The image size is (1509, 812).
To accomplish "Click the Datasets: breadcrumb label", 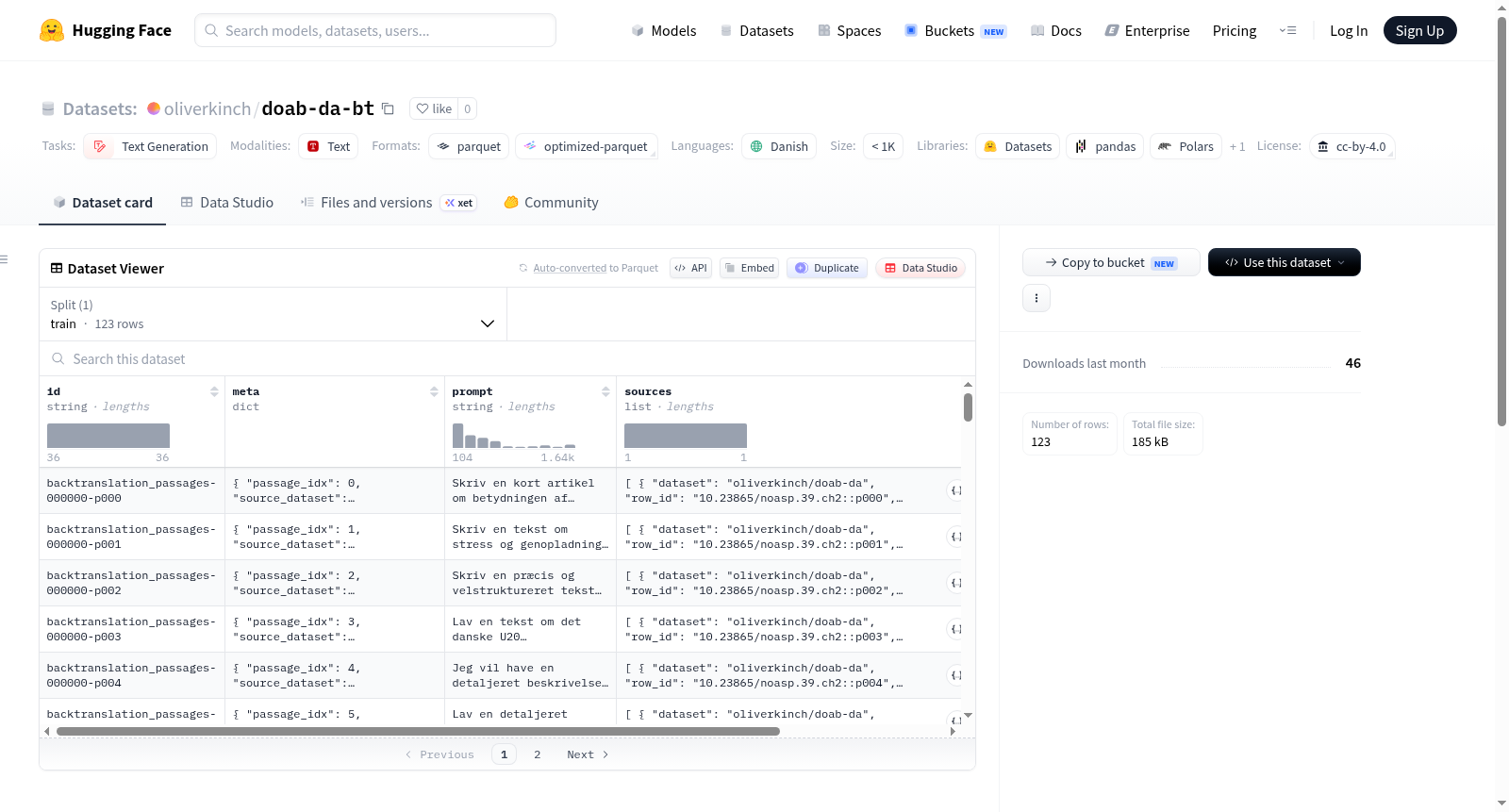I will [100, 108].
